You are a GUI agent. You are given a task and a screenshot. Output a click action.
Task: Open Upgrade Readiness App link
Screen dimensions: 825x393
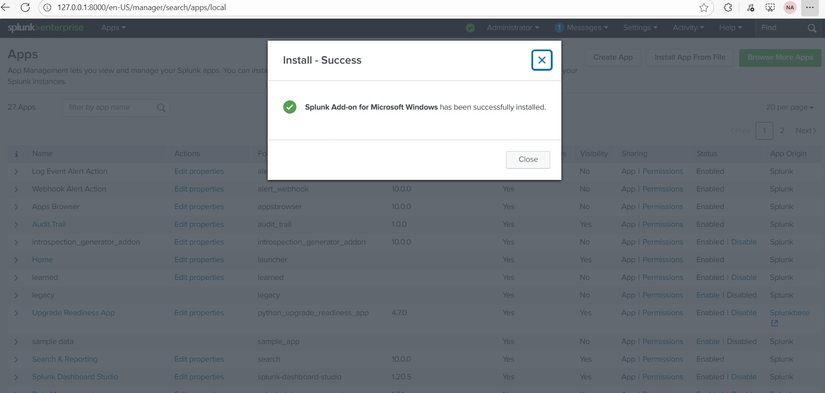73,313
